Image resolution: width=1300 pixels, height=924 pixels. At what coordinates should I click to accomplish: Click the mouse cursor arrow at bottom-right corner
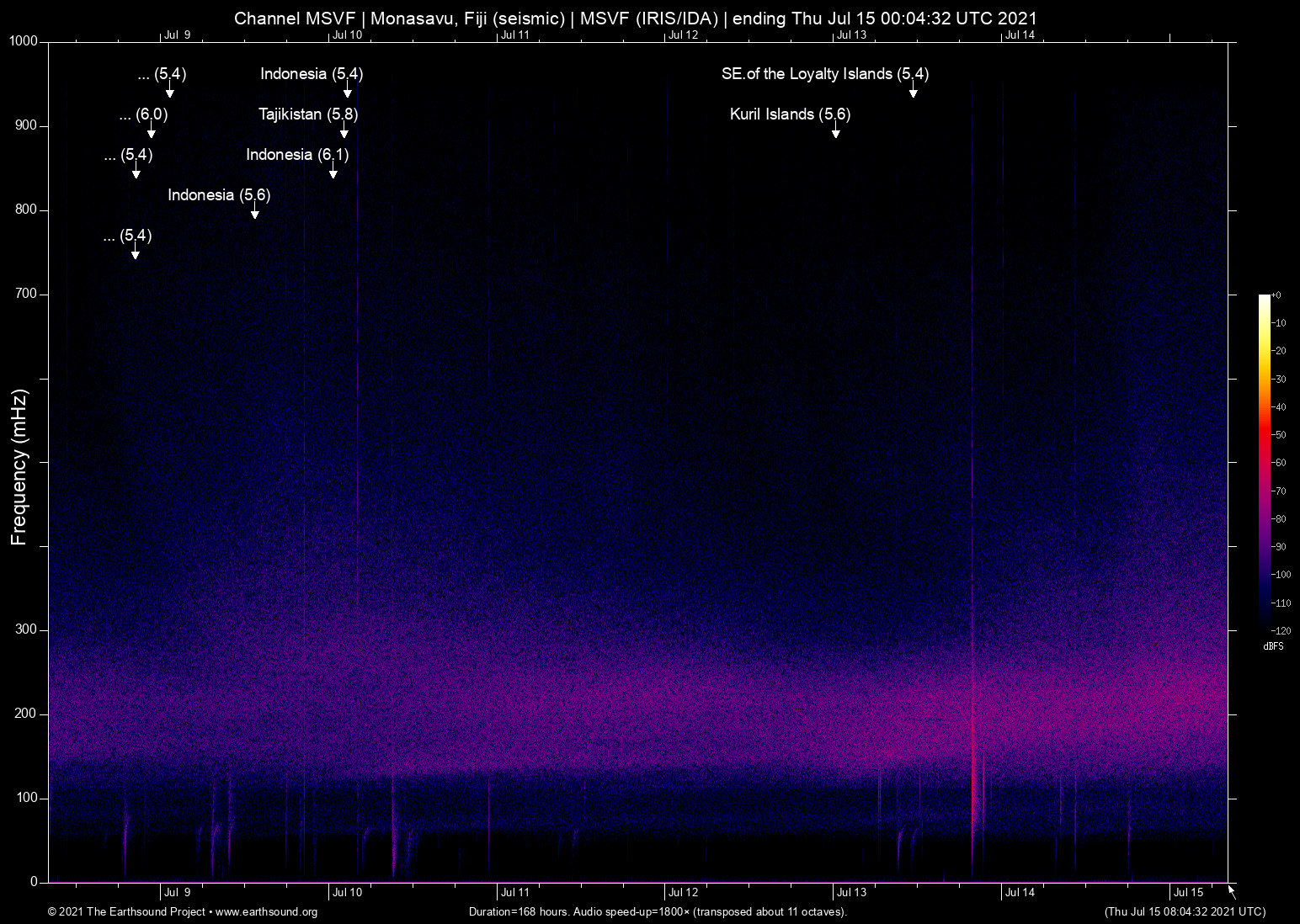click(1232, 892)
